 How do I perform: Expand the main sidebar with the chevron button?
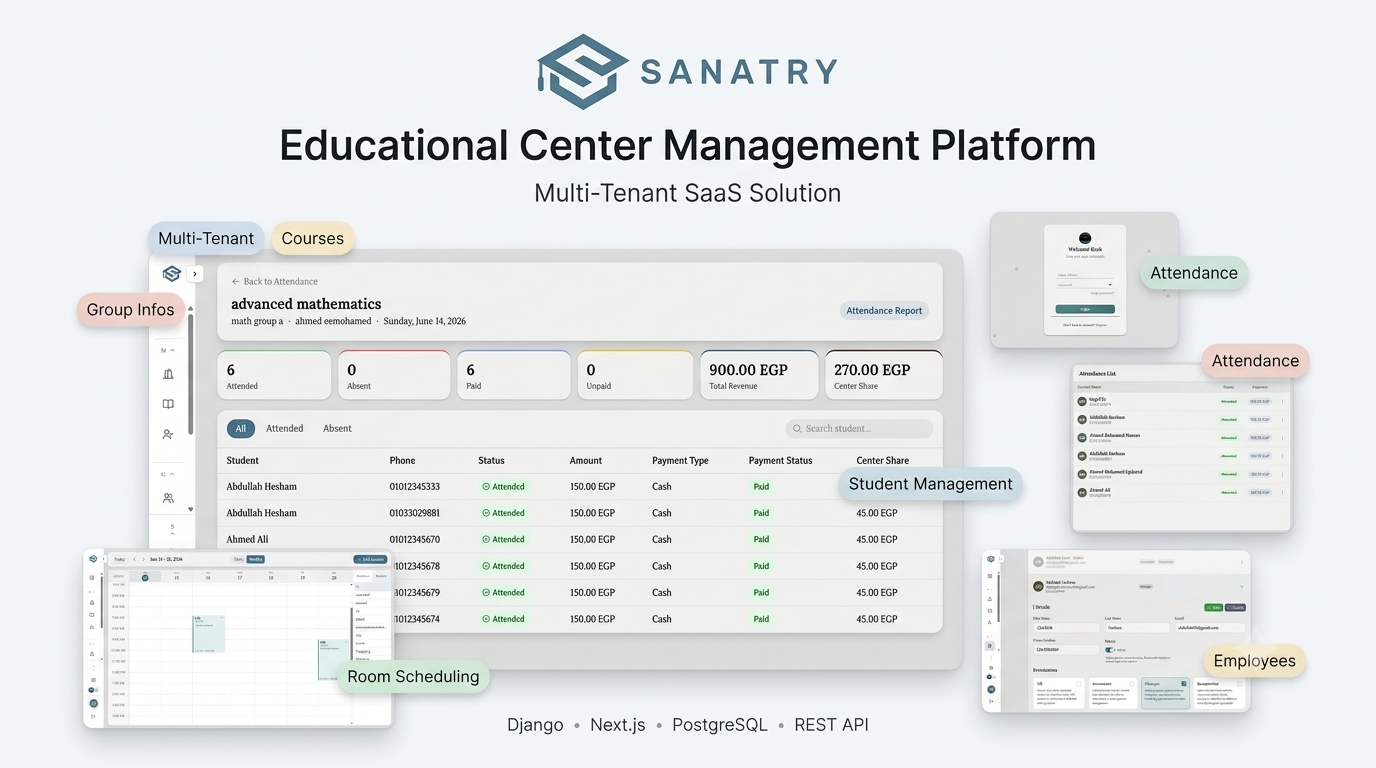pyautogui.click(x=195, y=274)
